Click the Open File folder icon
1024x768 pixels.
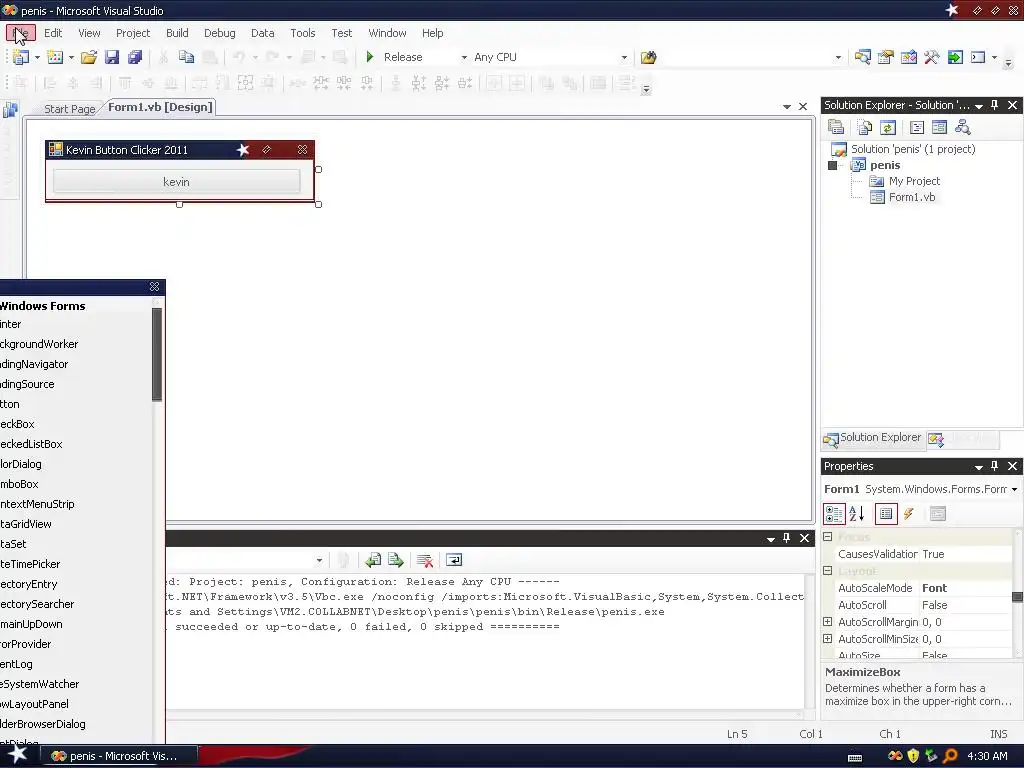click(89, 57)
